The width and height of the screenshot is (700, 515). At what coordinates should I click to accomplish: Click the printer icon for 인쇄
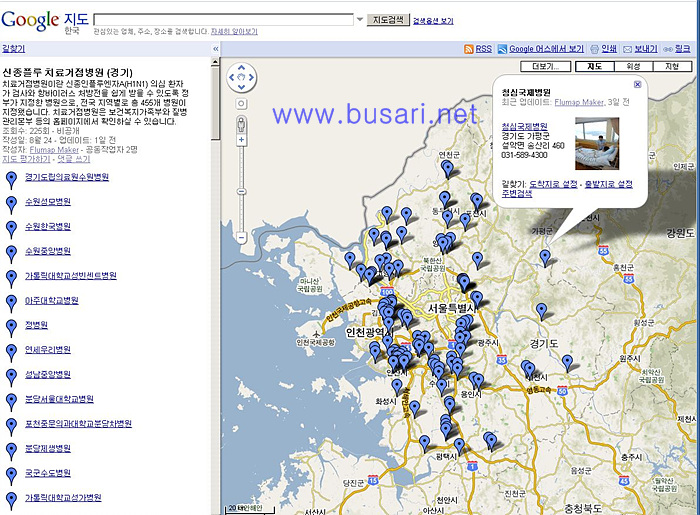point(595,49)
